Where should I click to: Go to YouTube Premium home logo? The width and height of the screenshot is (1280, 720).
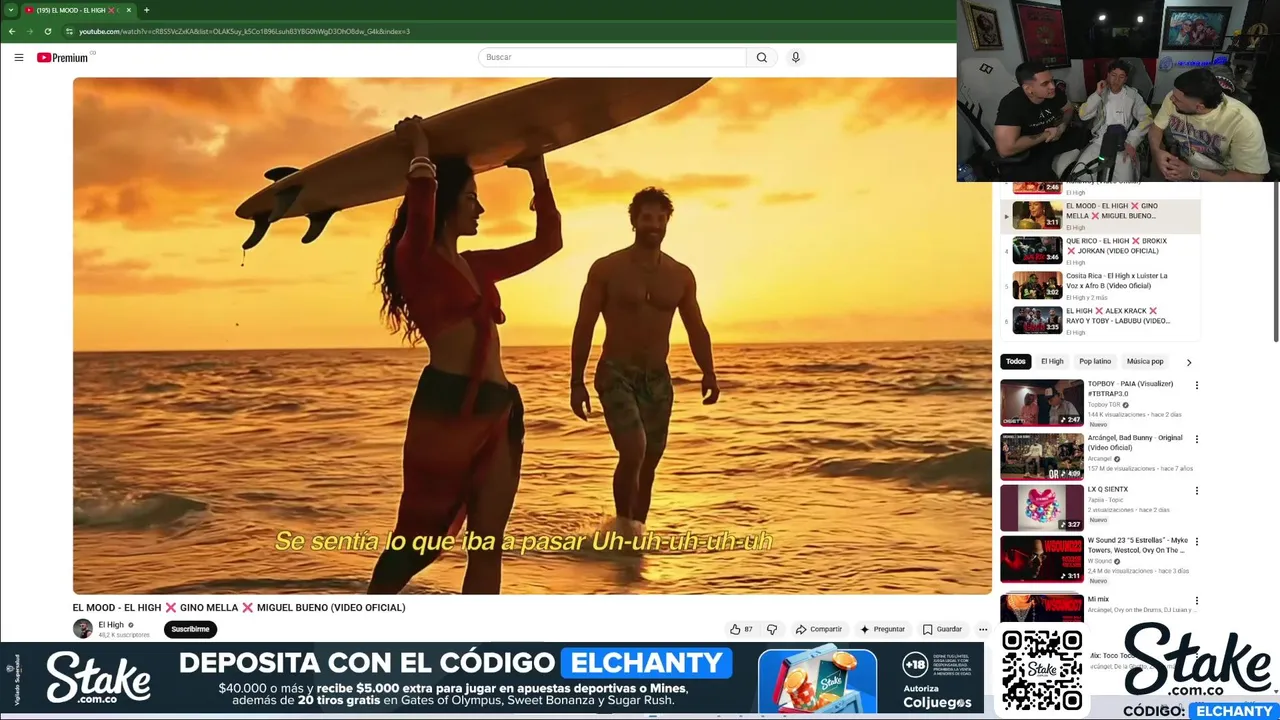tap(64, 57)
